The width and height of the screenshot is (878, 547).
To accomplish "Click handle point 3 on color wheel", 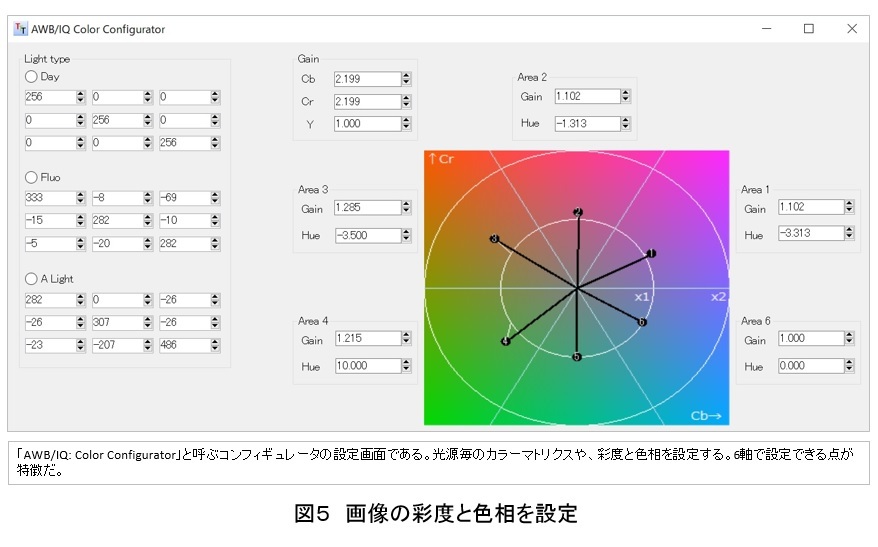I will pyautogui.click(x=494, y=239).
